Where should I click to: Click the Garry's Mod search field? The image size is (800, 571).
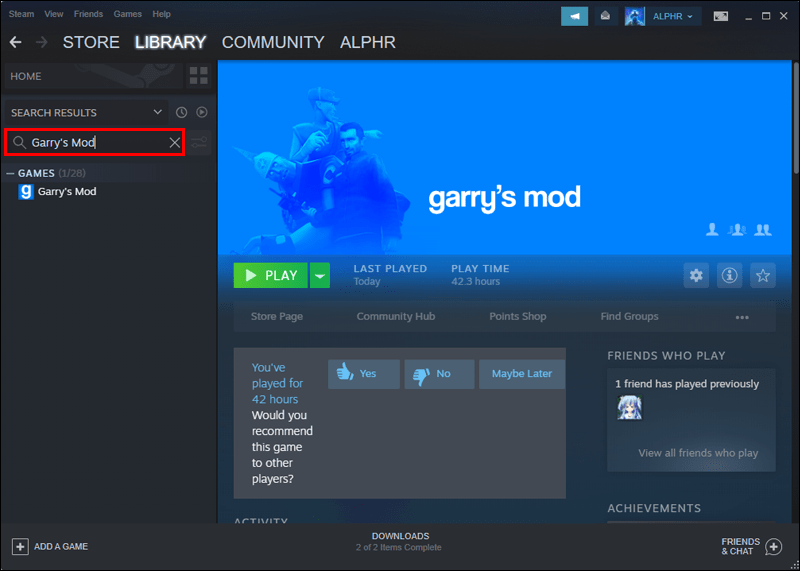pyautogui.click(x=94, y=142)
